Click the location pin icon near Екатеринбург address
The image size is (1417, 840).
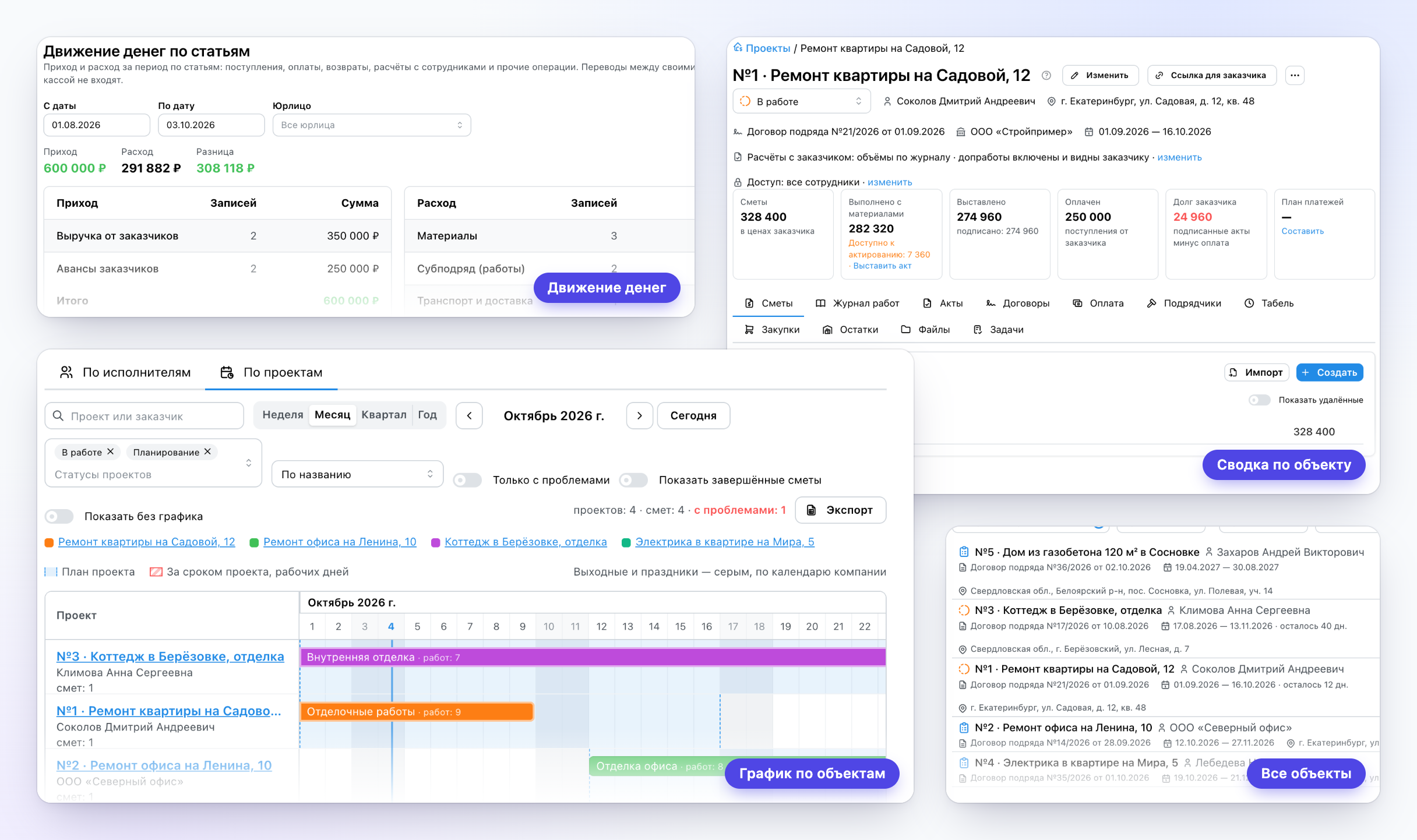pyautogui.click(x=1051, y=101)
